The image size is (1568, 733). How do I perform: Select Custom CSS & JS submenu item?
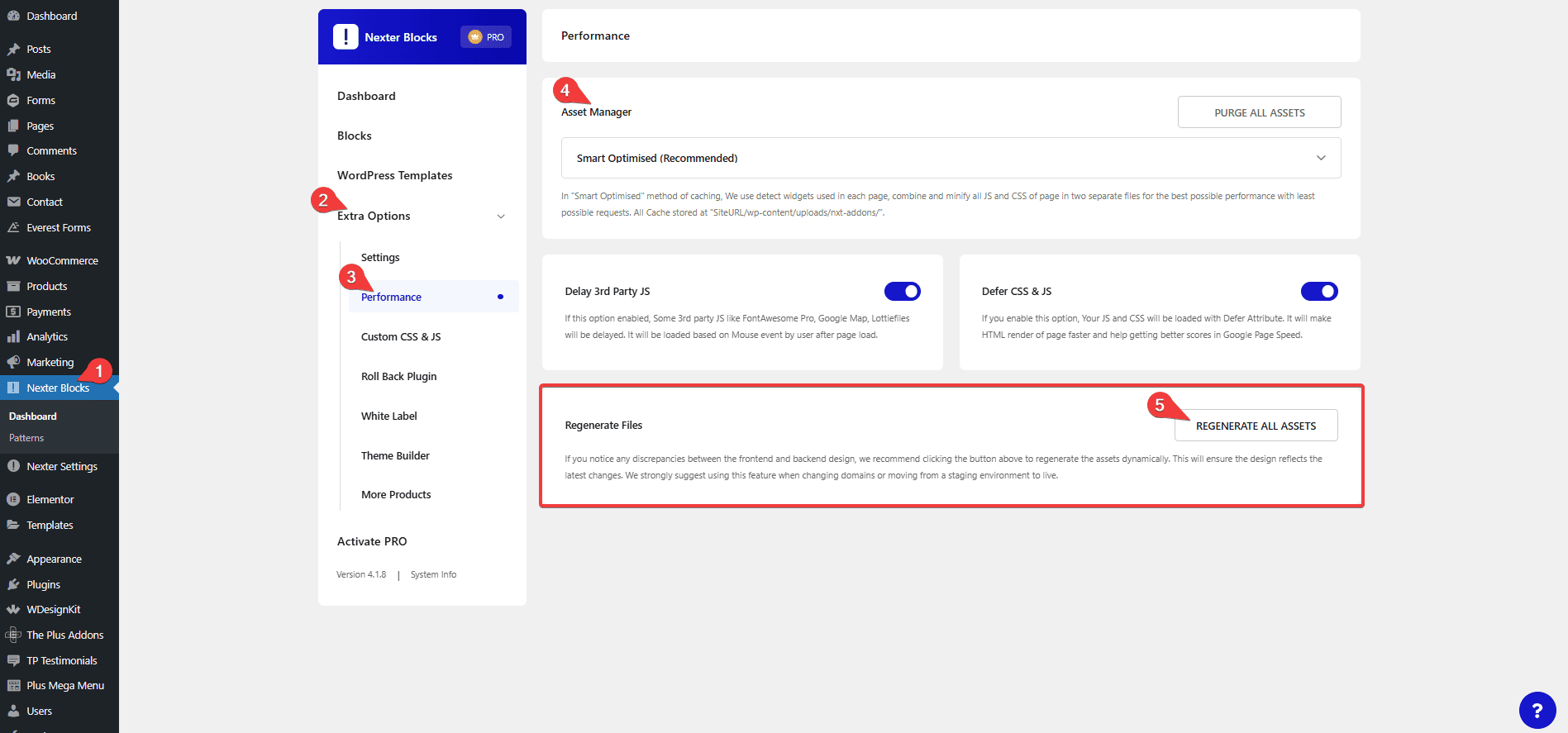(x=401, y=337)
